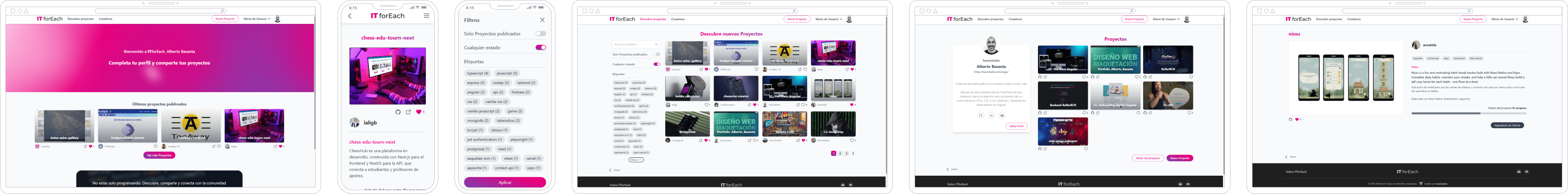Open RollerBCN project thumbnail on profile page
The height and width of the screenshot is (194, 1568).
tap(1168, 60)
